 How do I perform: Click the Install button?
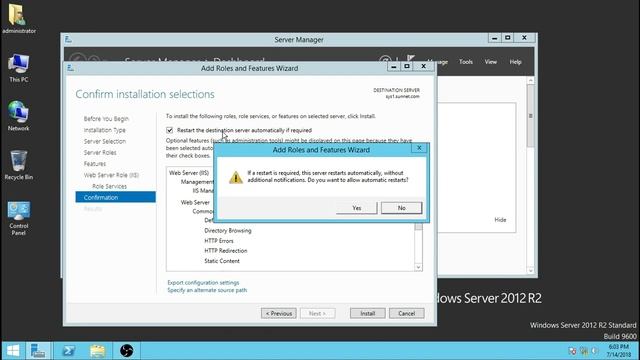367,313
